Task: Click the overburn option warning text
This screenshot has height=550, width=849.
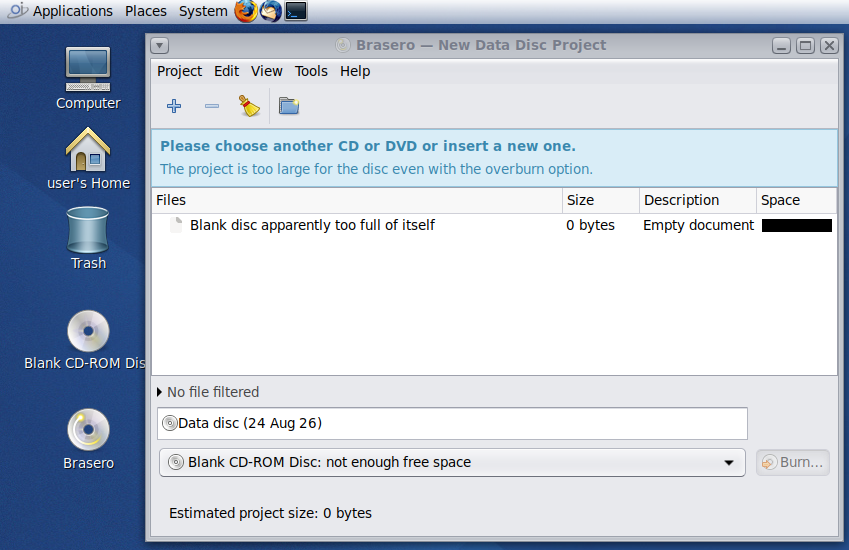Action: (376, 169)
